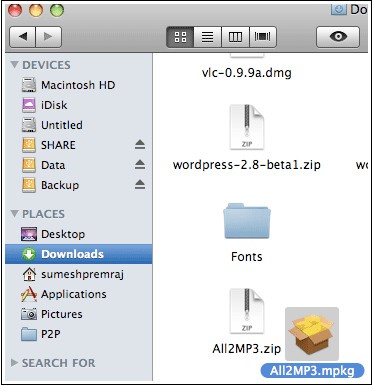The width and height of the screenshot is (372, 386).
Task: Expand the SEARCH FOR section
Action: tap(14, 362)
